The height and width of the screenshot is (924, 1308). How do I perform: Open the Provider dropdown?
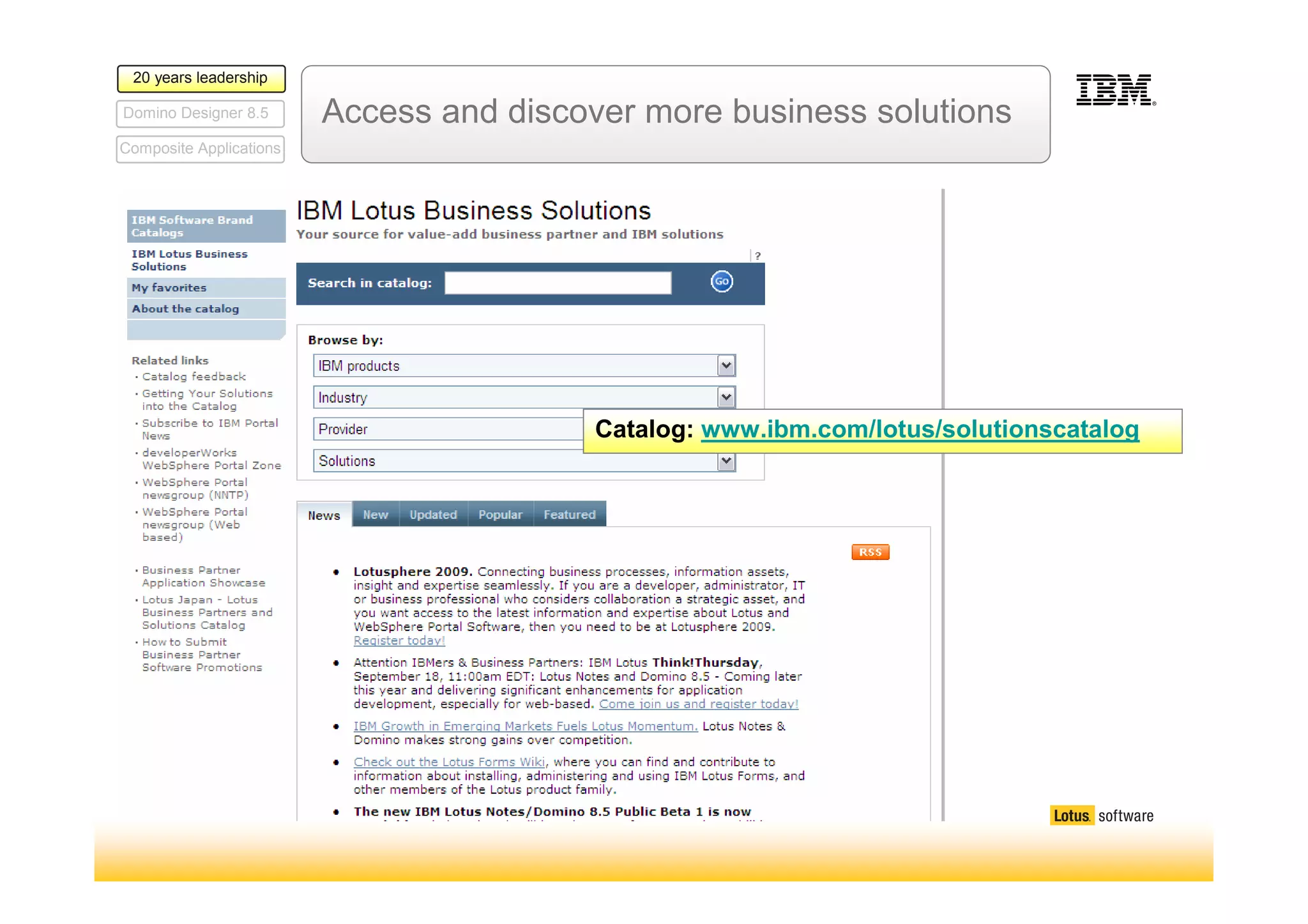click(x=448, y=429)
